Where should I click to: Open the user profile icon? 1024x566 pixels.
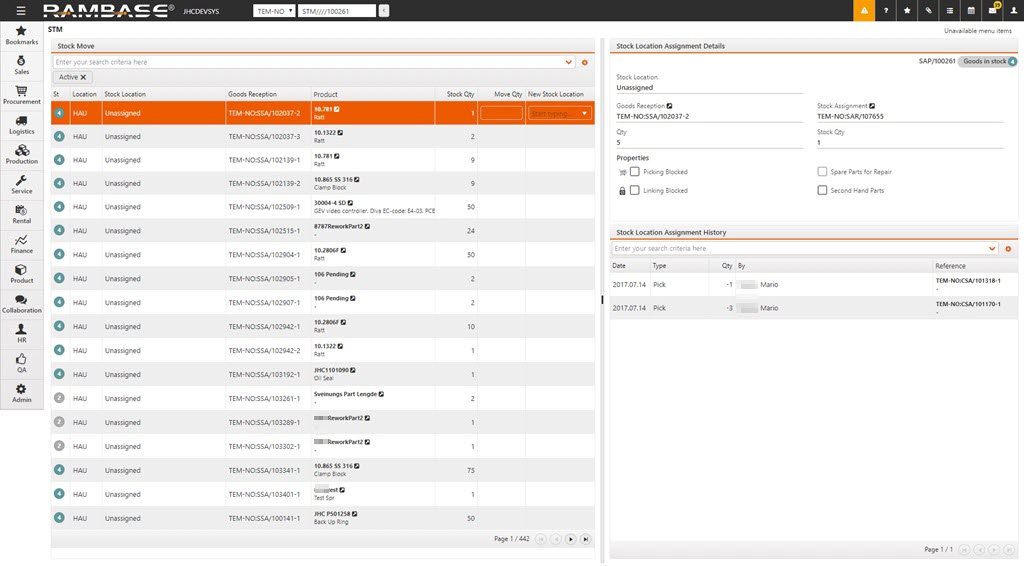point(1012,10)
